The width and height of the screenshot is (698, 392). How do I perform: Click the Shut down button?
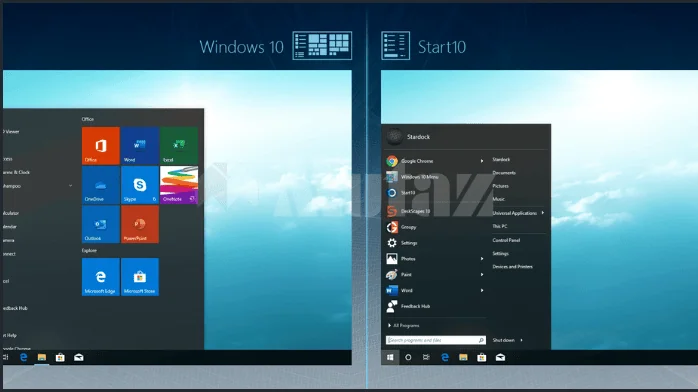503,340
